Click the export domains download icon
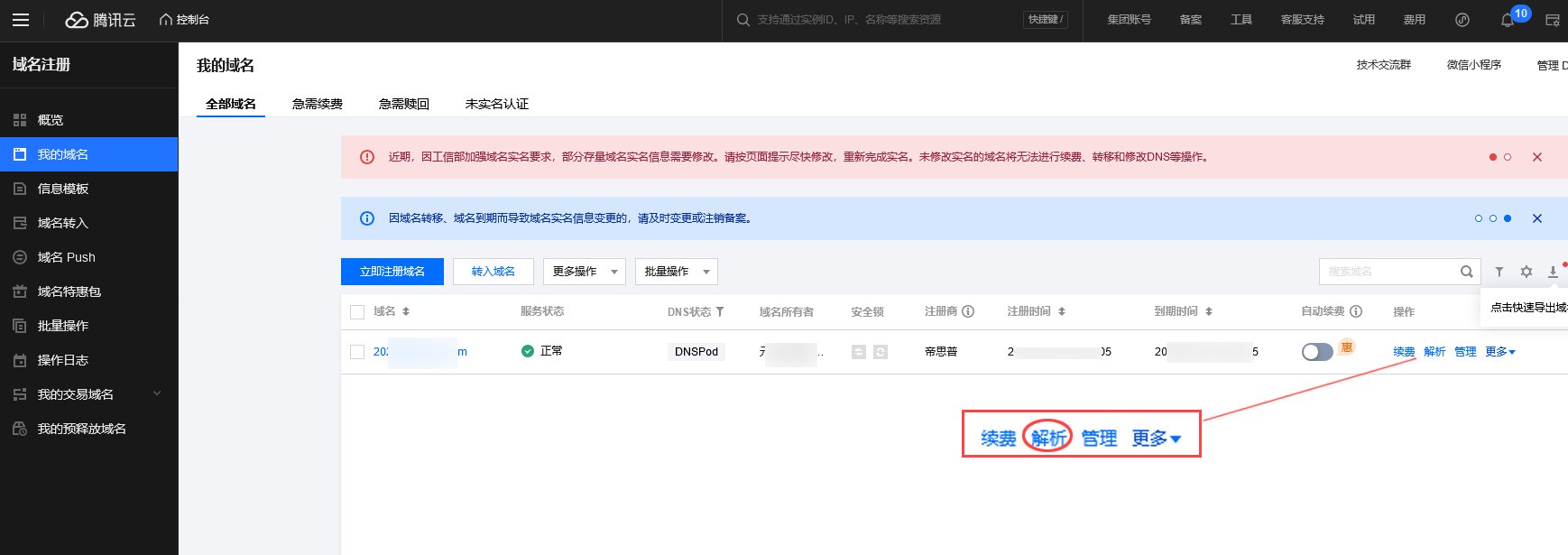This screenshot has width=1568, height=555. [1553, 272]
